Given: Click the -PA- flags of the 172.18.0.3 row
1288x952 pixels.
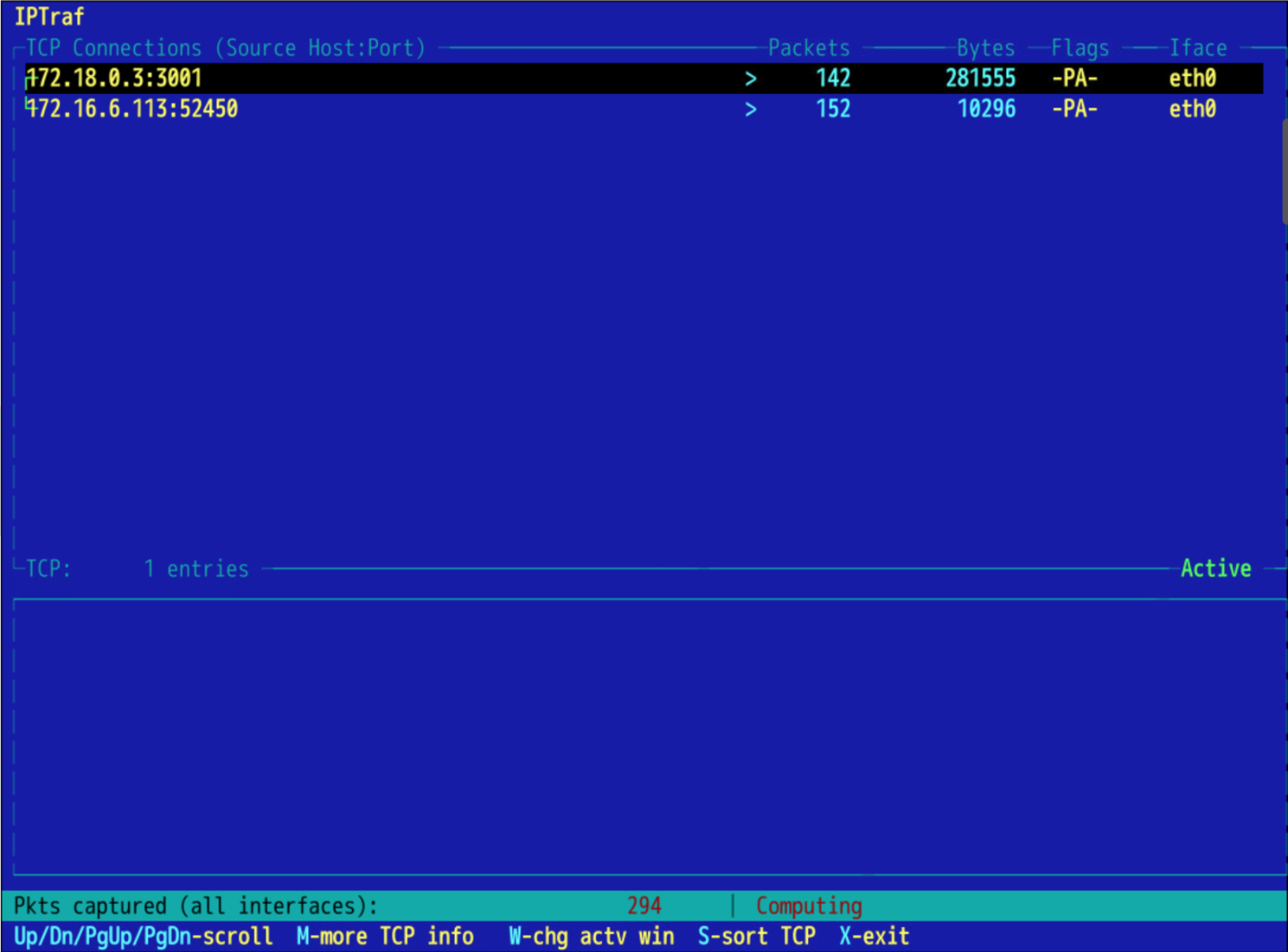Looking at the screenshot, I should pos(1075,79).
